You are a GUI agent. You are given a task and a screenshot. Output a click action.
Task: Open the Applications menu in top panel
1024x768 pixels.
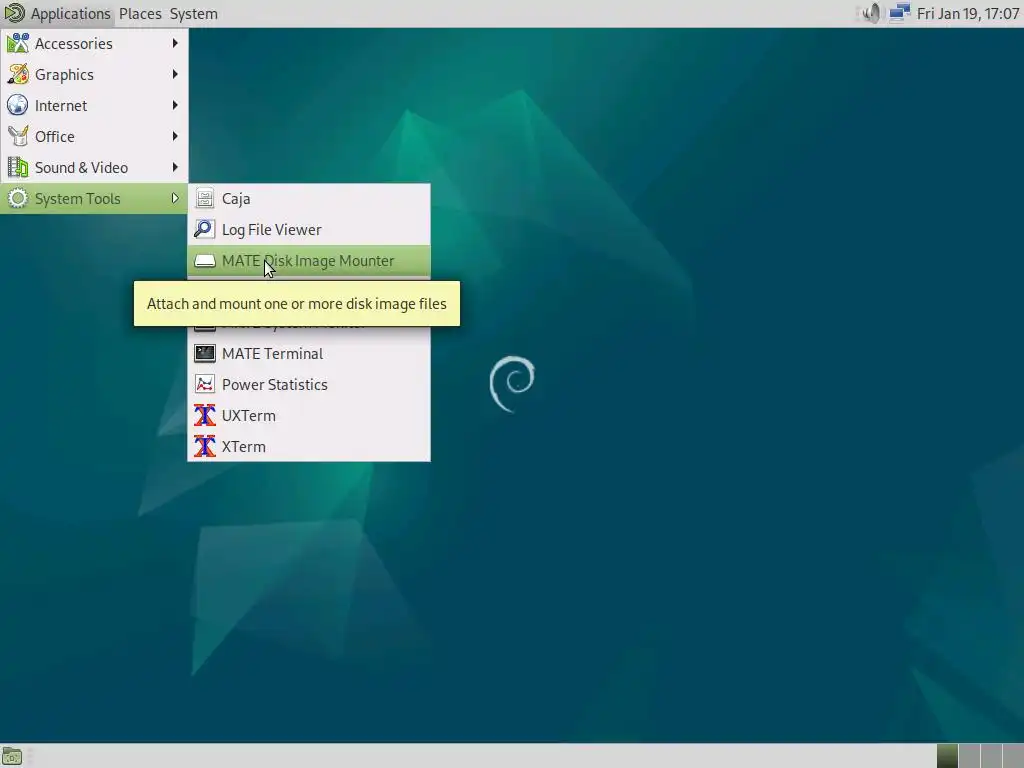pyautogui.click(x=57, y=14)
